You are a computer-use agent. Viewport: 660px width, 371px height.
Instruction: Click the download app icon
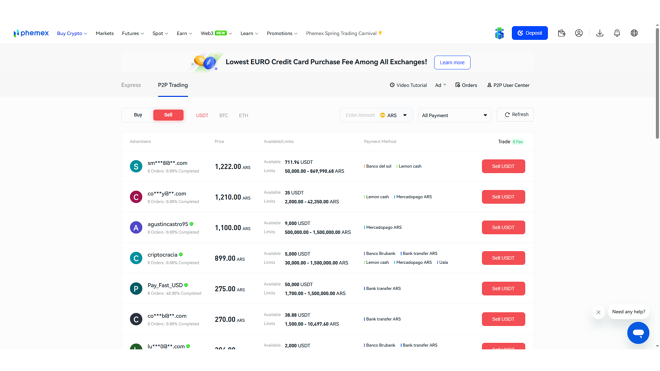(x=600, y=33)
